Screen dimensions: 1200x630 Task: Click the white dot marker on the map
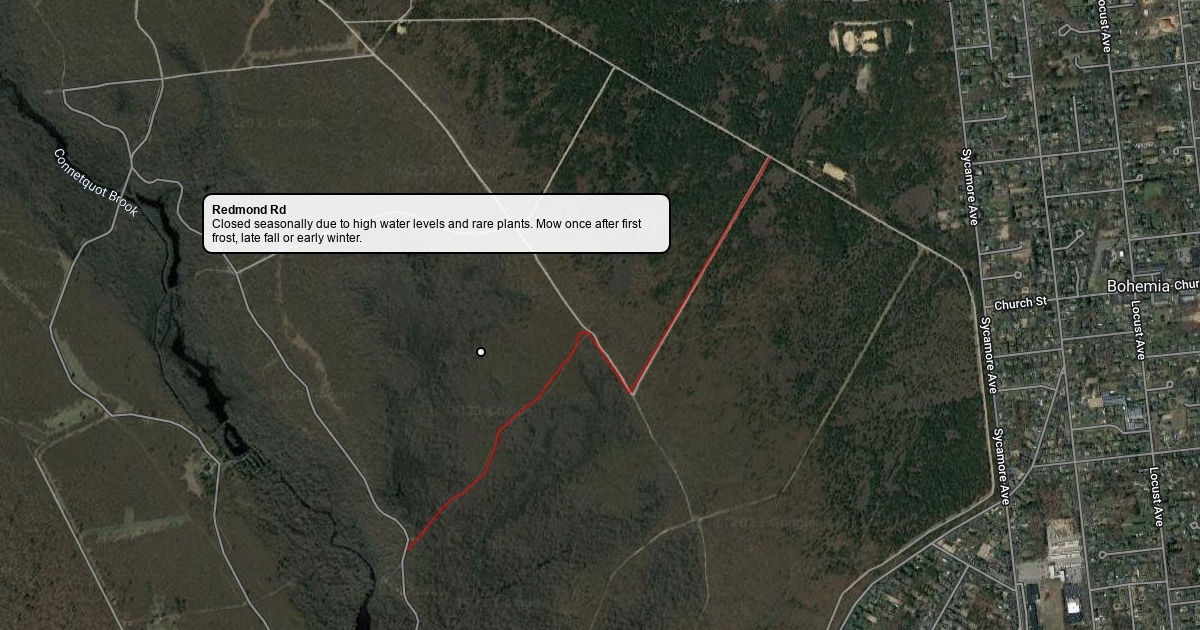[481, 352]
